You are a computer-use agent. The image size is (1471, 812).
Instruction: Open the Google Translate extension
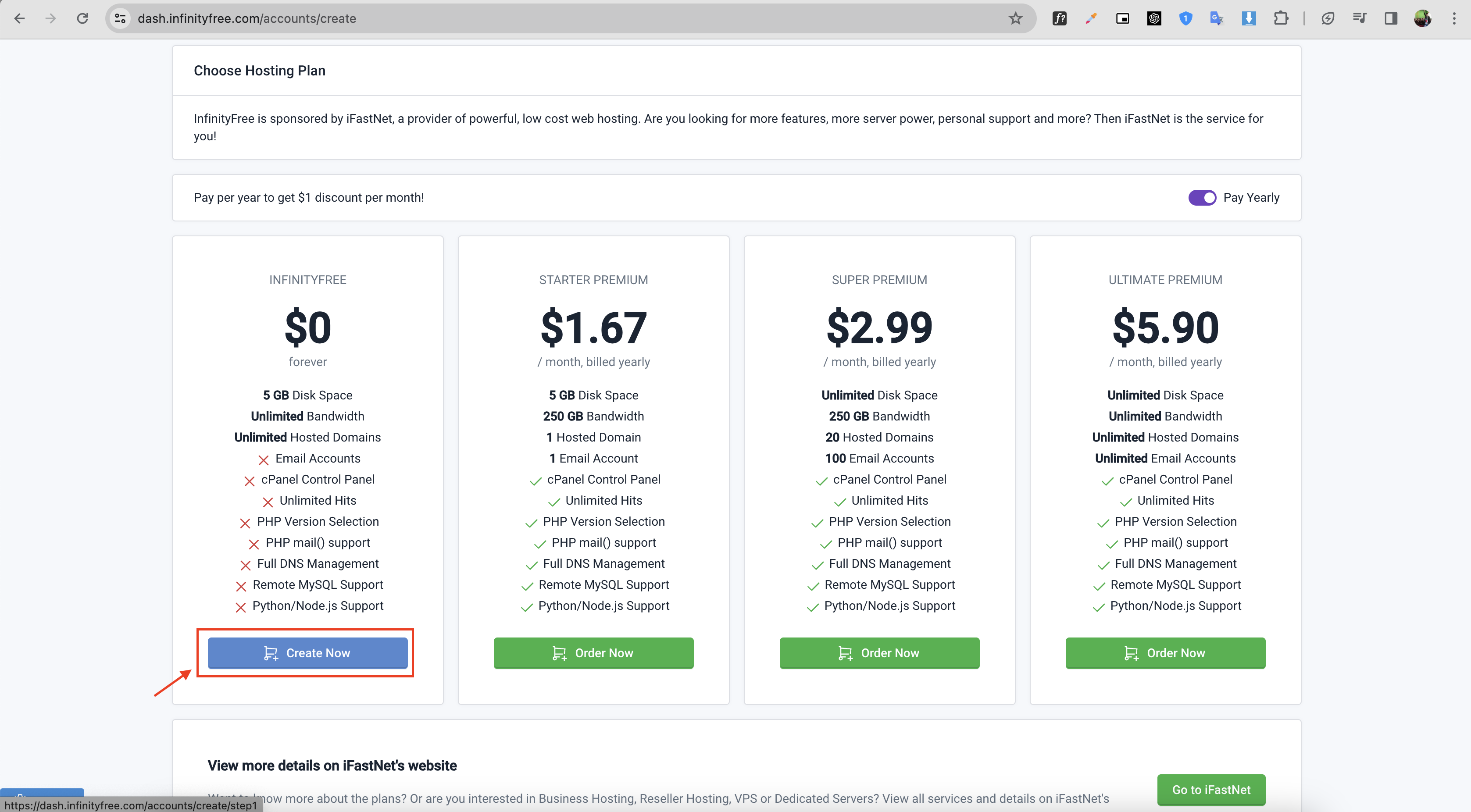coord(1217,18)
